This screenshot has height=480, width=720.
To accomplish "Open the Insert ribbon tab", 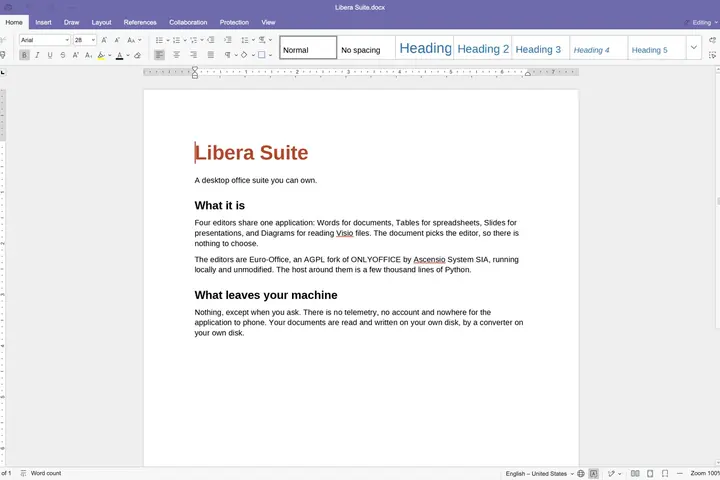I will pyautogui.click(x=44, y=22).
